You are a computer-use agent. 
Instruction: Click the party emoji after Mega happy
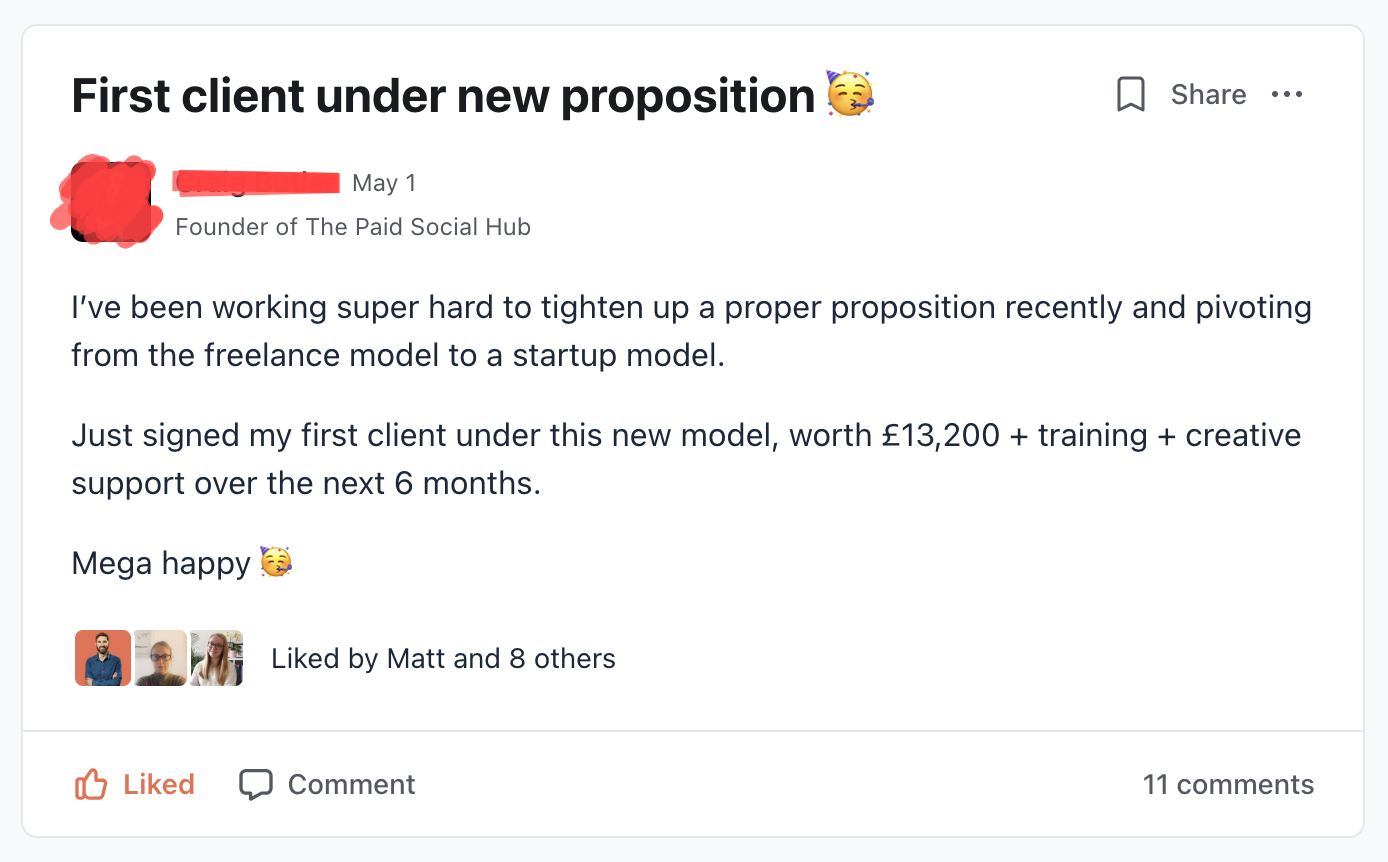point(275,563)
